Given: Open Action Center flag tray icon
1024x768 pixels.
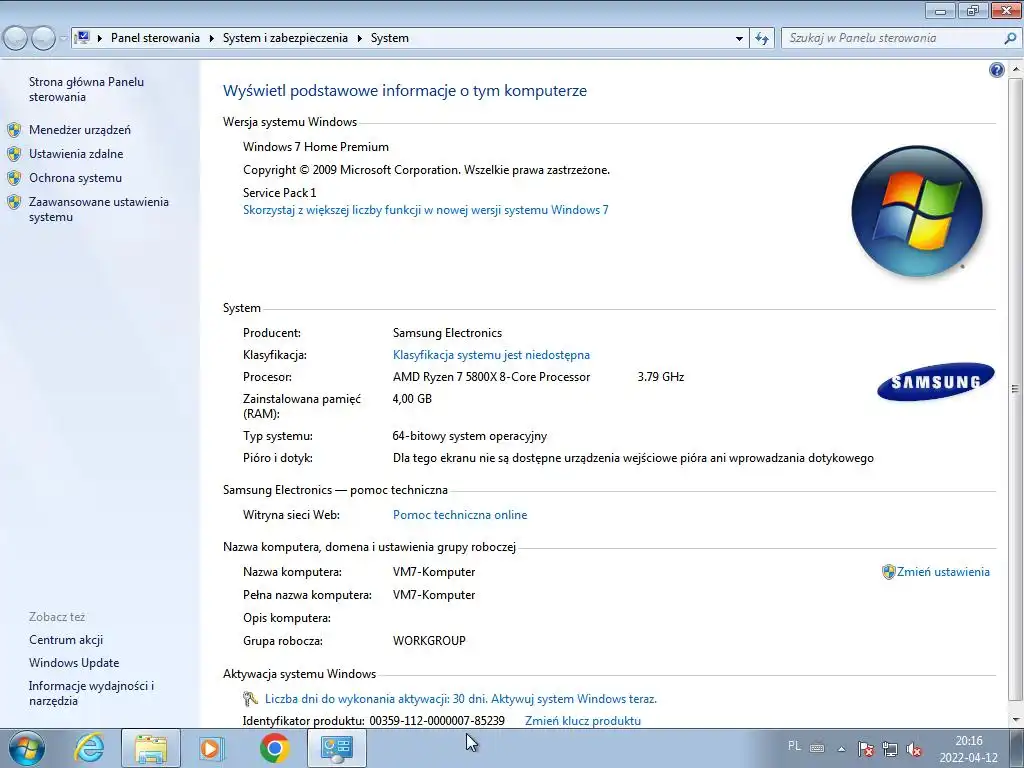Looking at the screenshot, I should click(x=866, y=749).
